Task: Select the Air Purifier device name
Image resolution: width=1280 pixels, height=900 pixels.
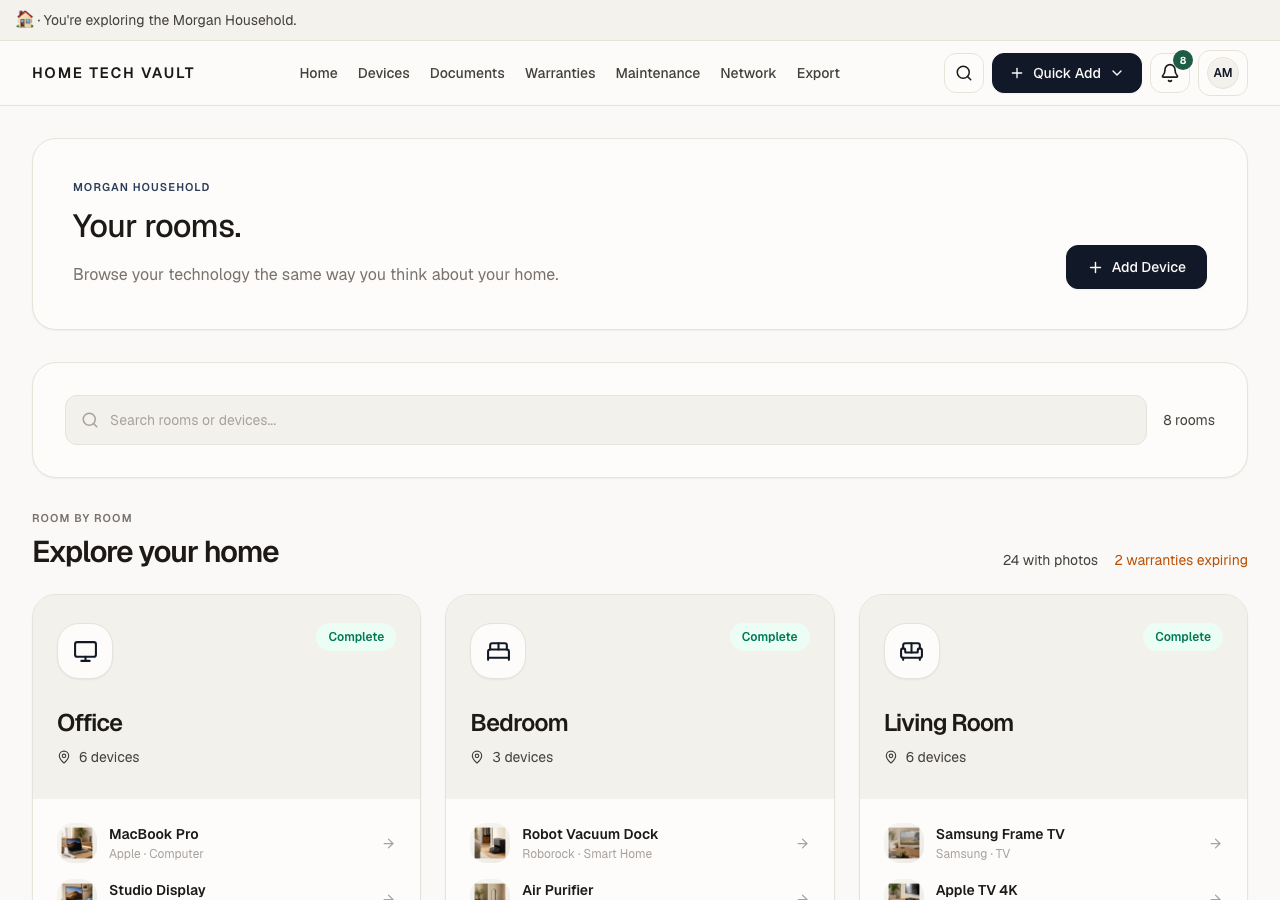Action: coord(557,890)
